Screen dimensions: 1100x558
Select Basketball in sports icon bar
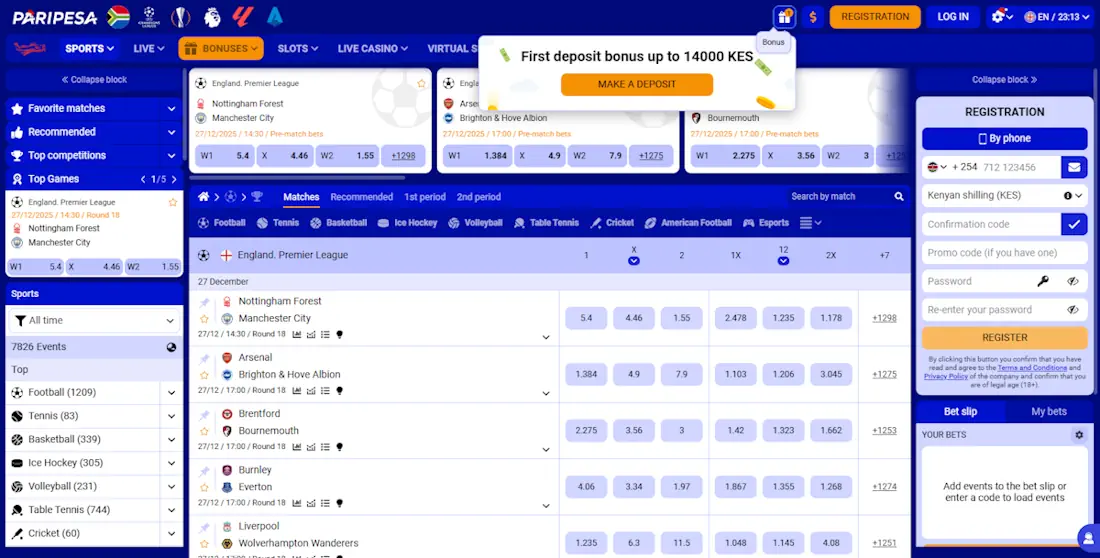pos(338,222)
